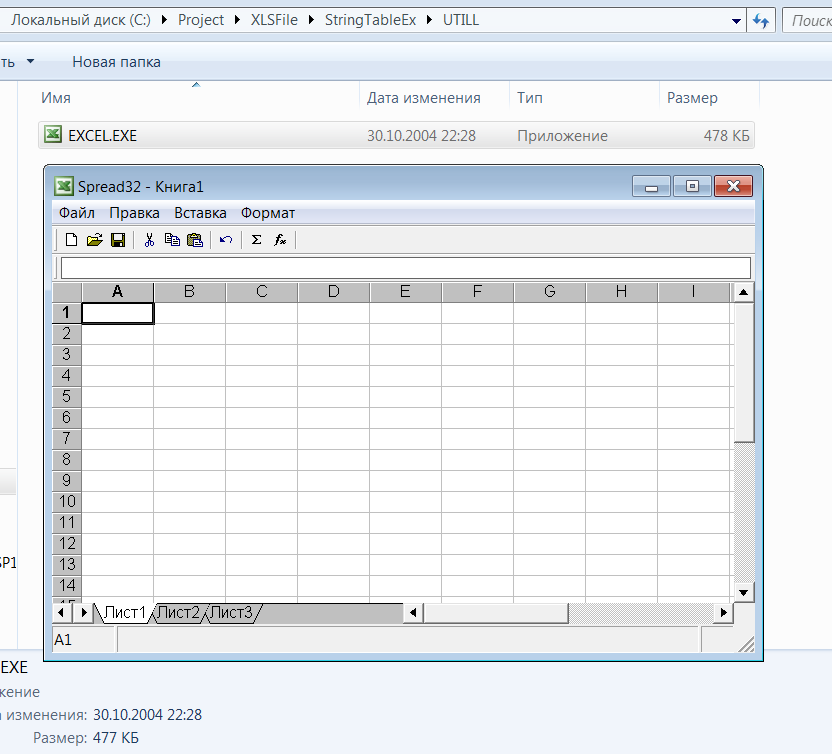
Task: Select row 1 header
Action: 67,313
